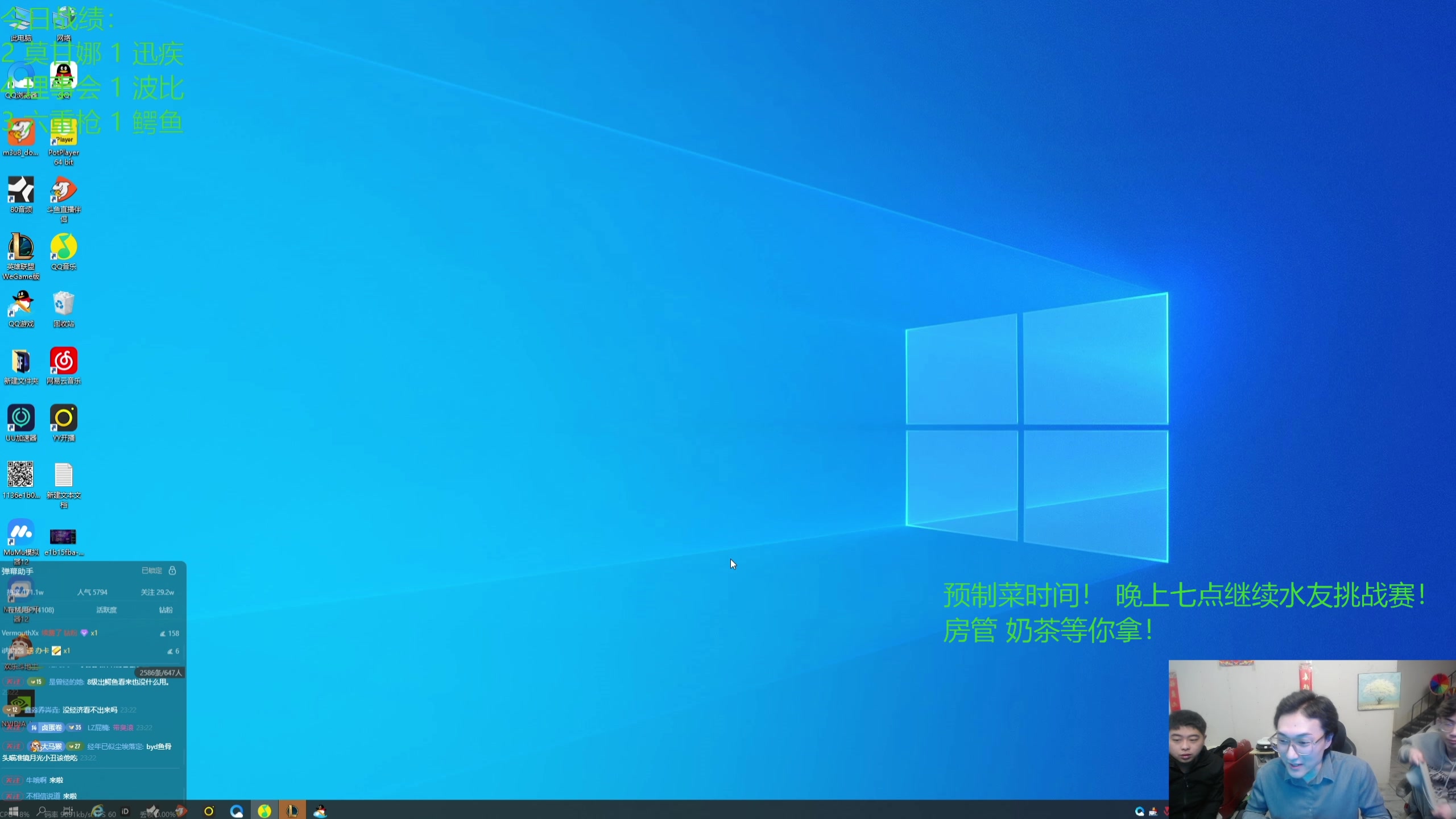This screenshot has width=1456, height=819.
Task: Select the YY开播 desktop shortcut
Action: point(64,423)
